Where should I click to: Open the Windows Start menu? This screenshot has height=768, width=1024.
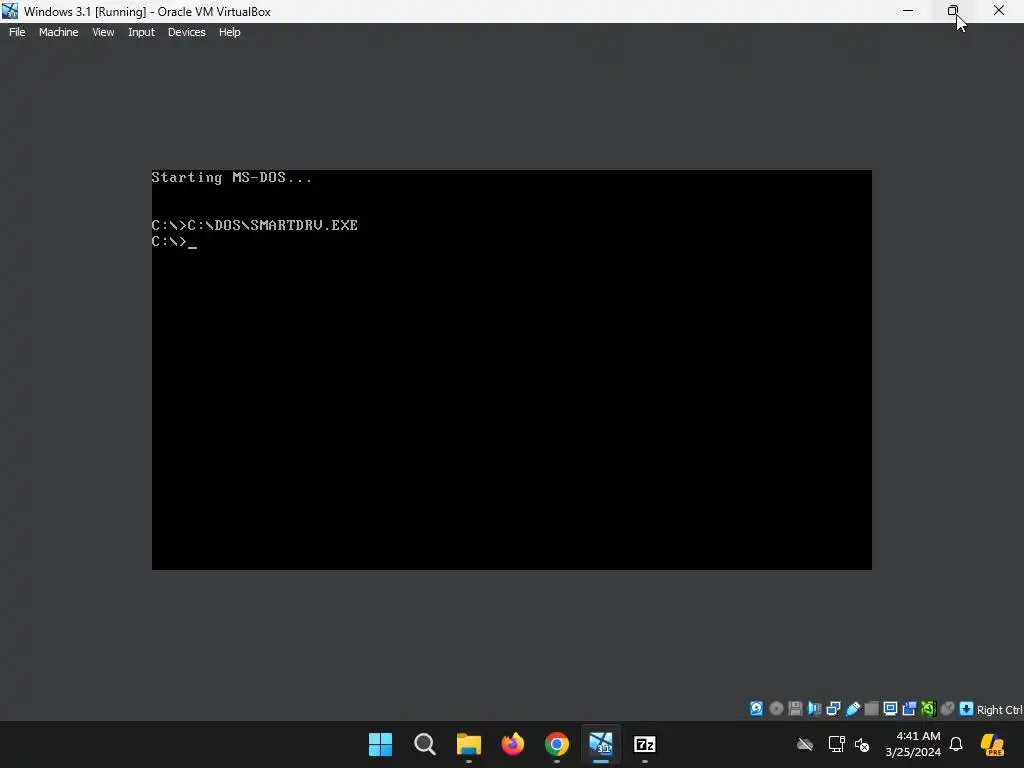coord(380,744)
